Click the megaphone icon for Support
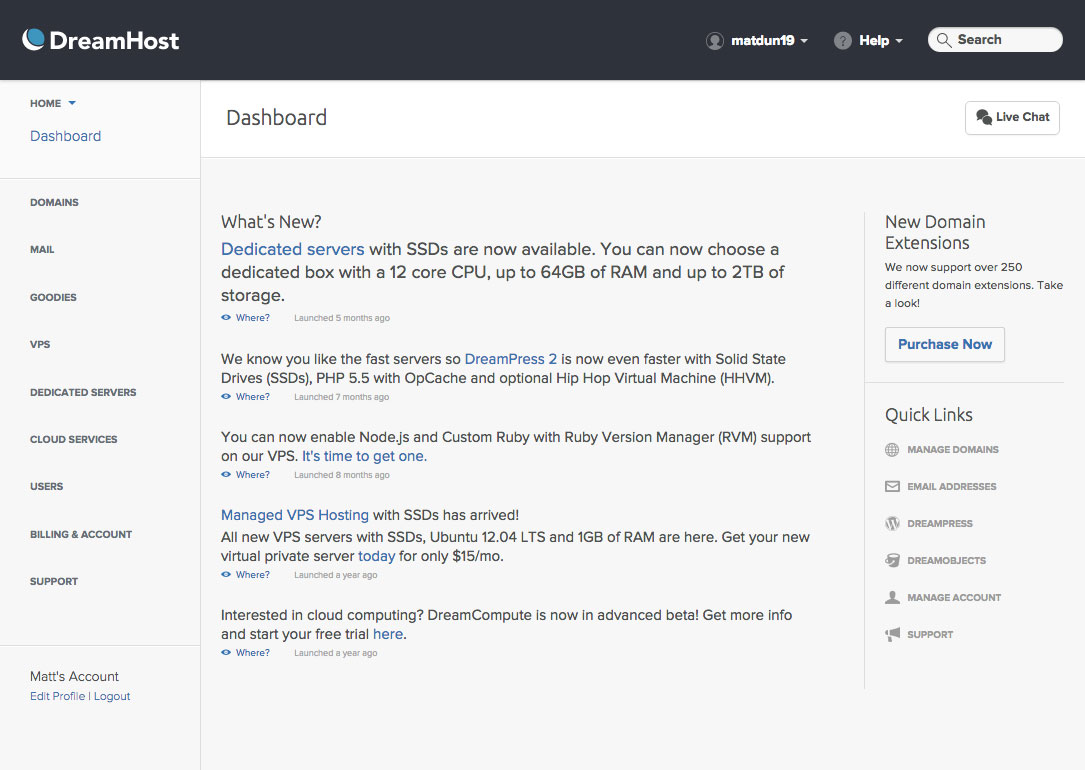The image size is (1085, 770). 892,635
